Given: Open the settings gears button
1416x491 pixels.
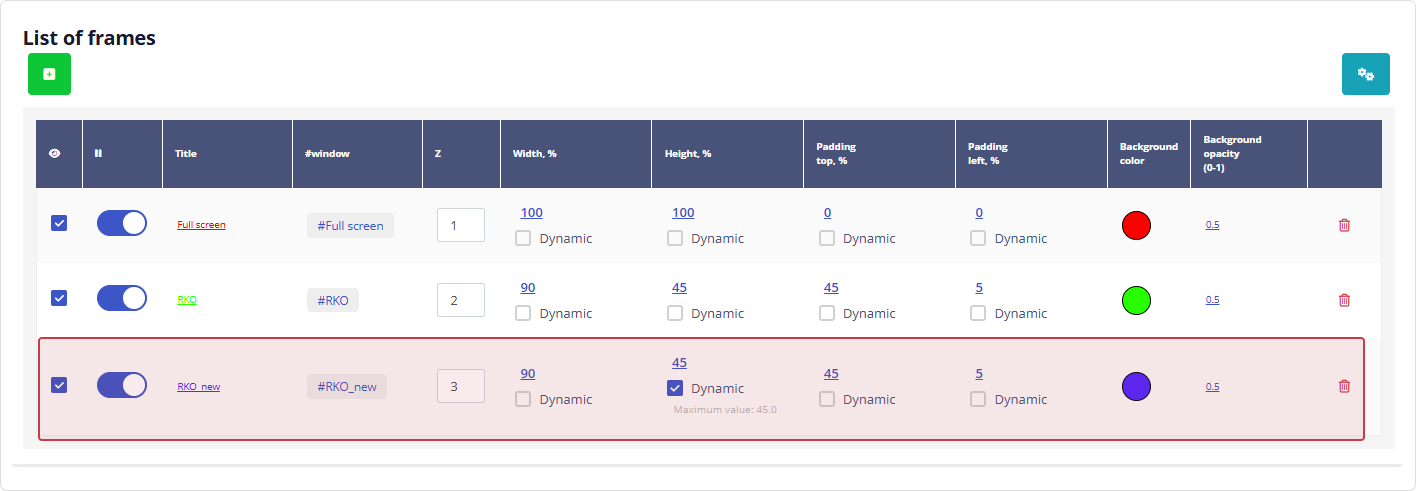Looking at the screenshot, I should point(1365,74).
